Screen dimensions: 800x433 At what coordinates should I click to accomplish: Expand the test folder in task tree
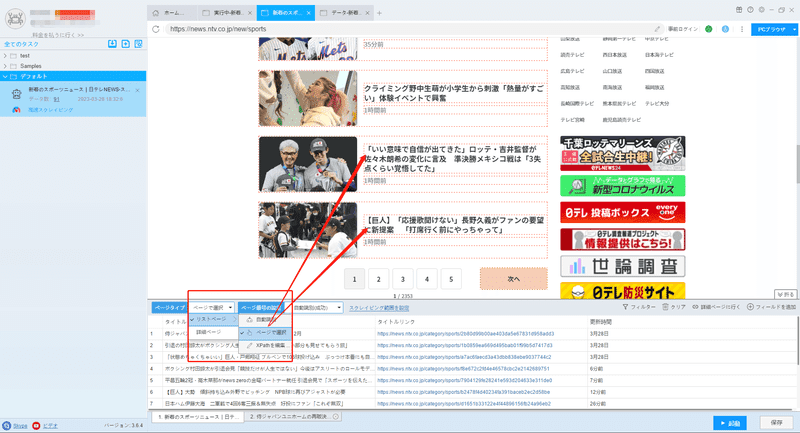(x=5, y=56)
